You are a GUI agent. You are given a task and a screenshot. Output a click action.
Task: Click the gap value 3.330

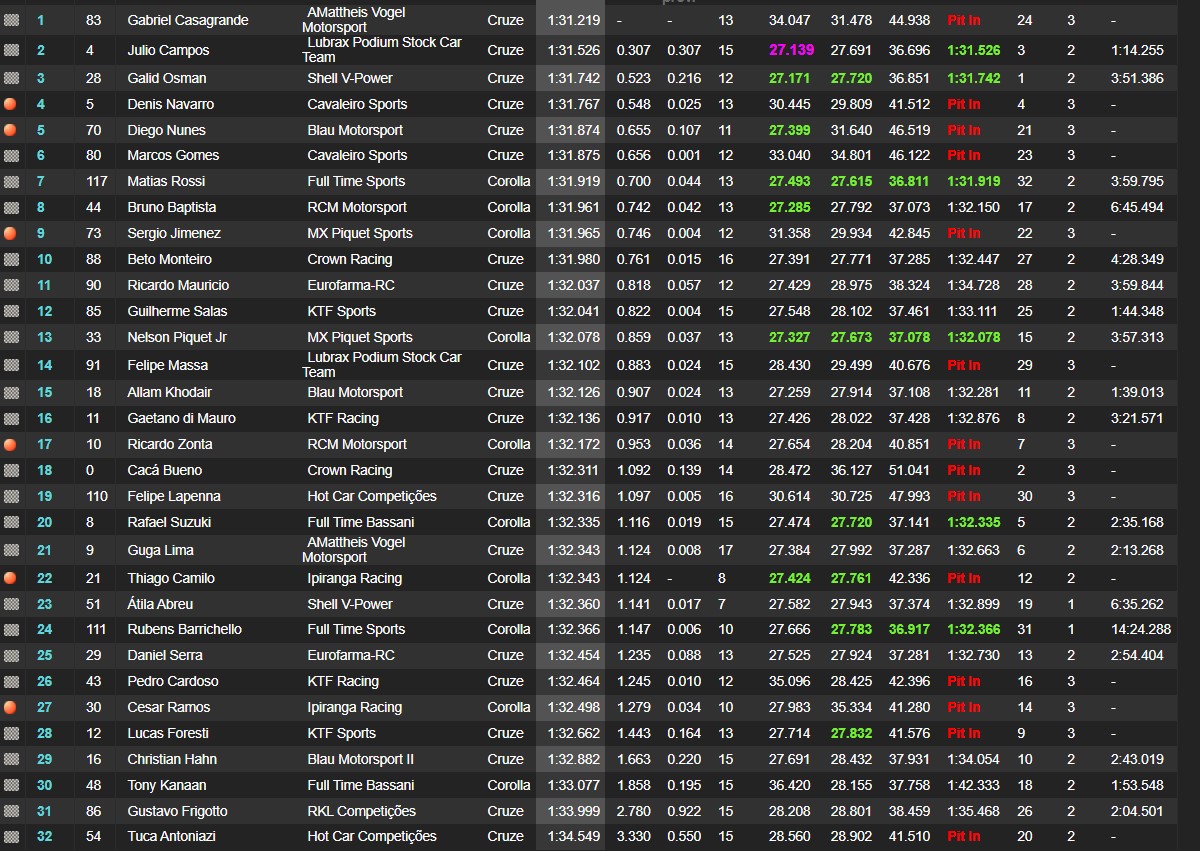[x=633, y=836]
